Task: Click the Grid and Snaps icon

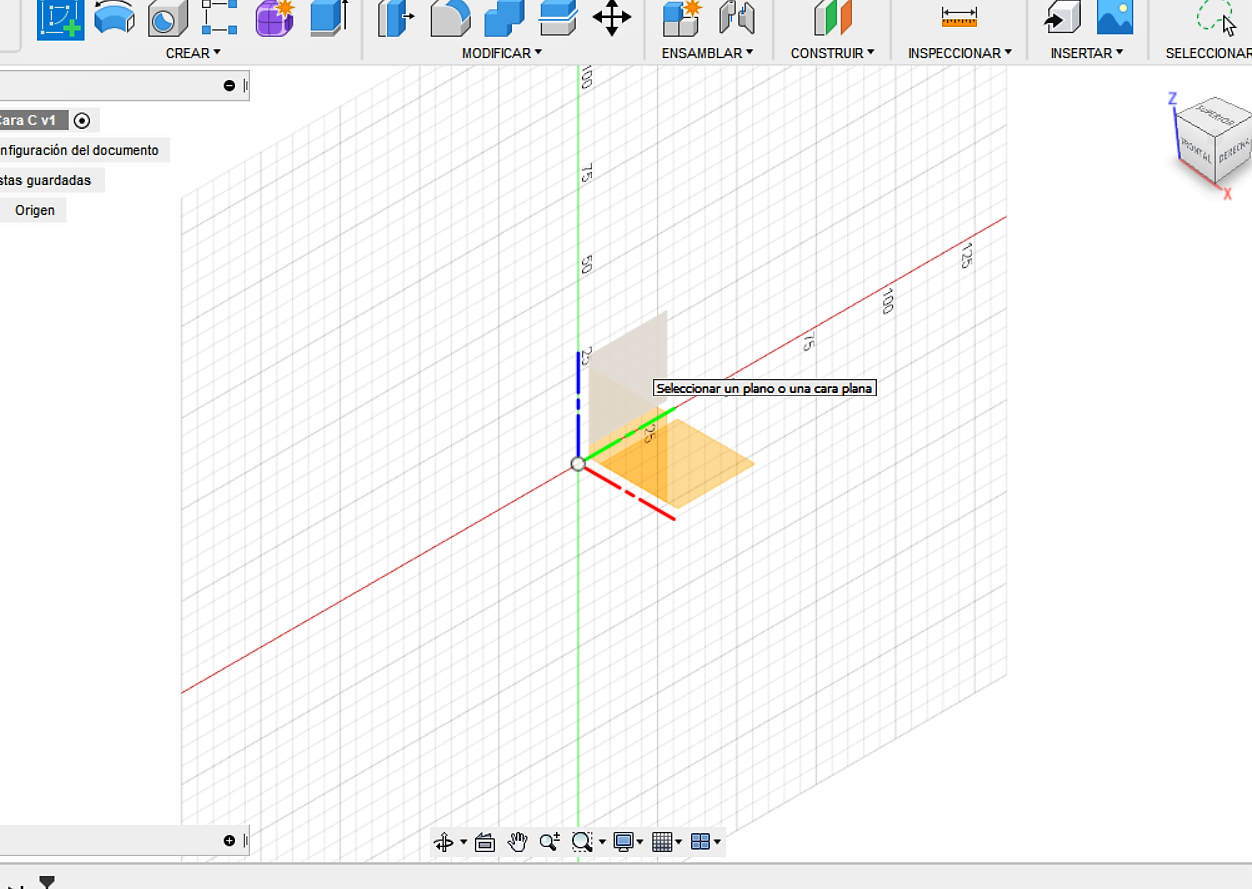Action: click(662, 842)
